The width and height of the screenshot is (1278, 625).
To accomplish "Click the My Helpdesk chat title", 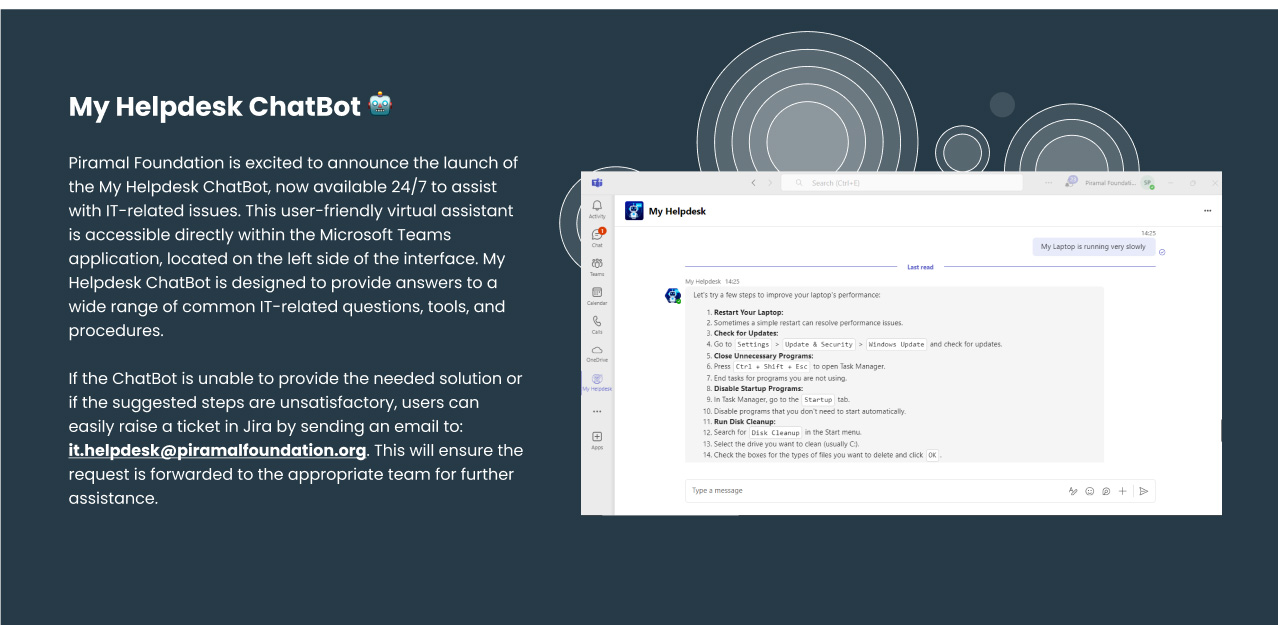I will [677, 211].
